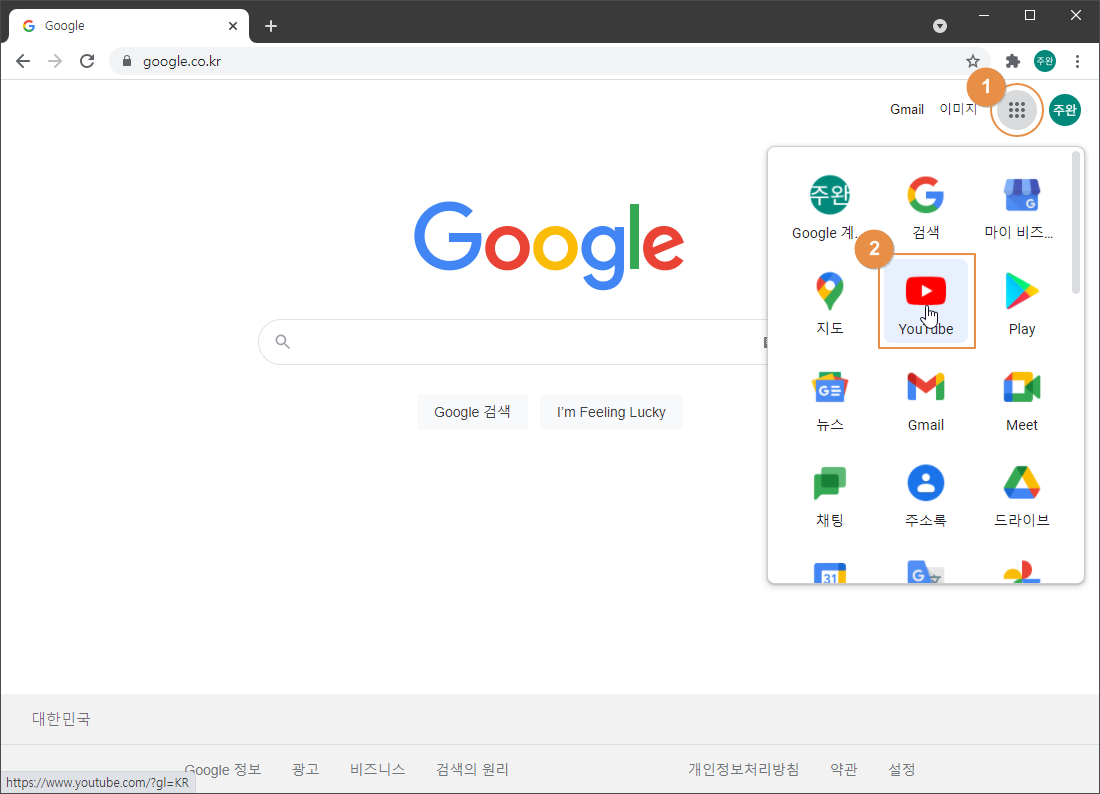This screenshot has height=794, width=1100.
Task: Reload the current page
Action: pos(87,61)
